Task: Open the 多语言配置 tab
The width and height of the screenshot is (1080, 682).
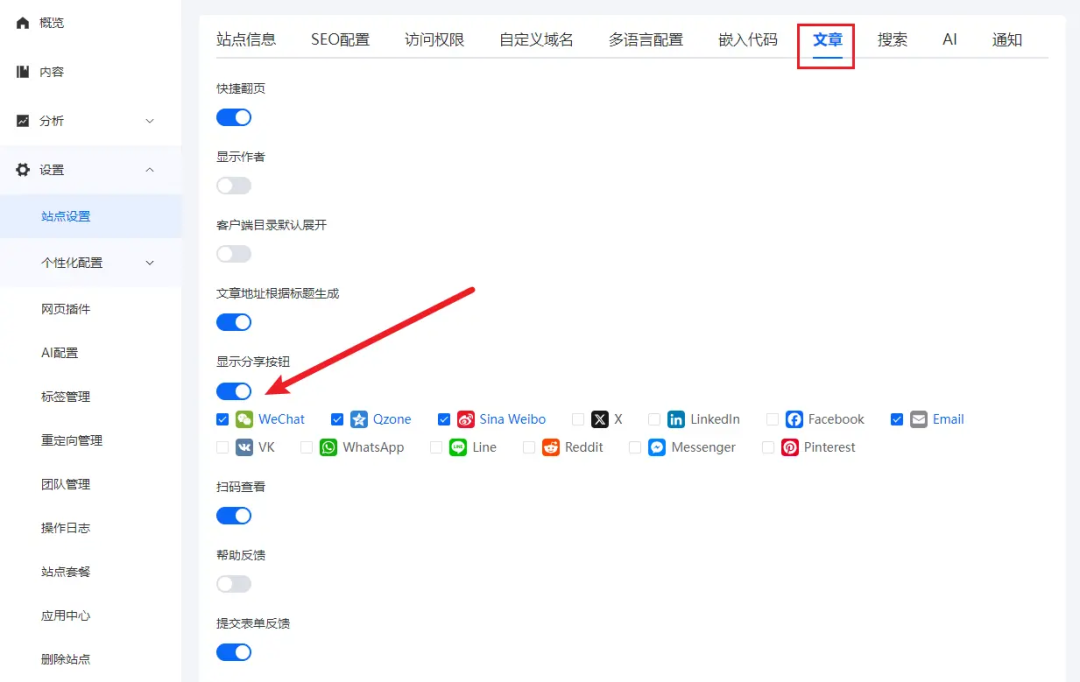Action: coord(646,39)
